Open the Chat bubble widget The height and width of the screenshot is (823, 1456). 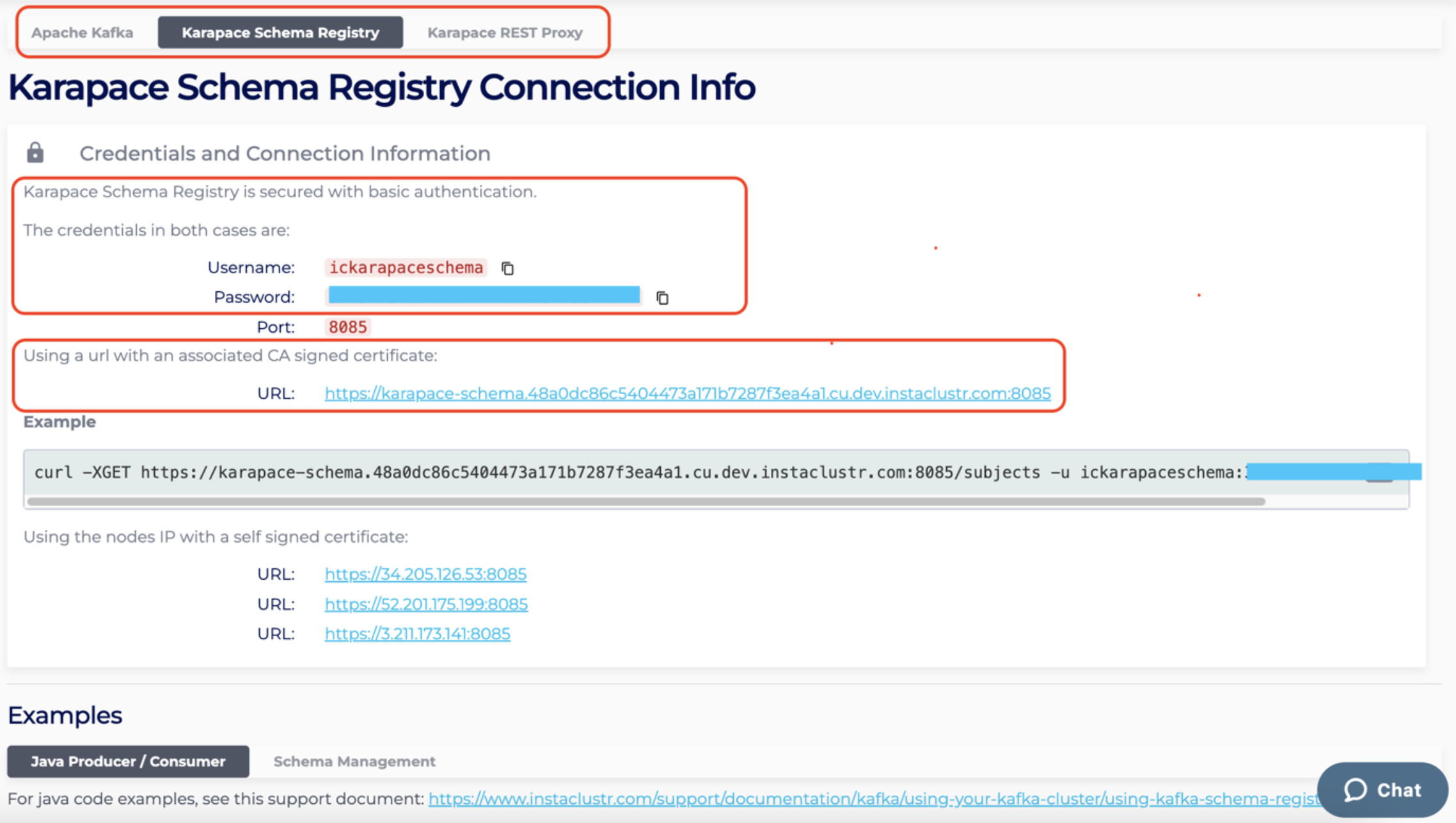coord(1382,790)
